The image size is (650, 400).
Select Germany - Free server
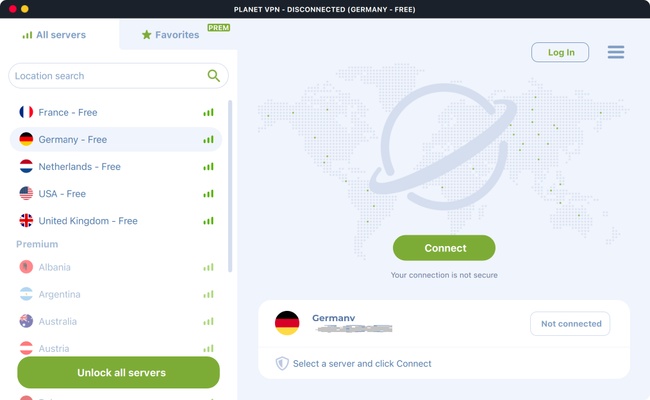click(116, 139)
